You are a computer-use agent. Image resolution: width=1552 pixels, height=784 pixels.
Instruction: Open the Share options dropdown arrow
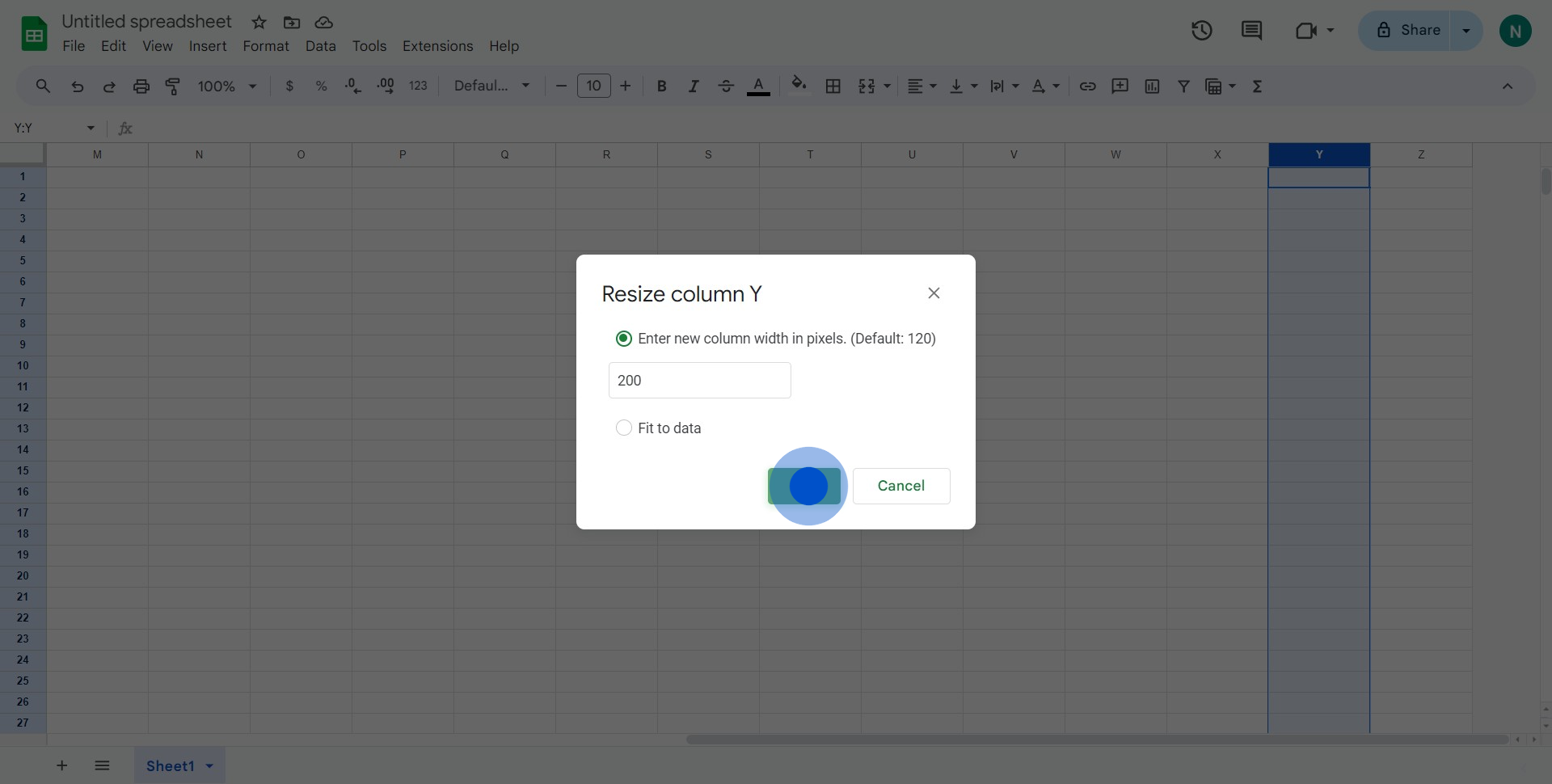pyautogui.click(x=1466, y=31)
